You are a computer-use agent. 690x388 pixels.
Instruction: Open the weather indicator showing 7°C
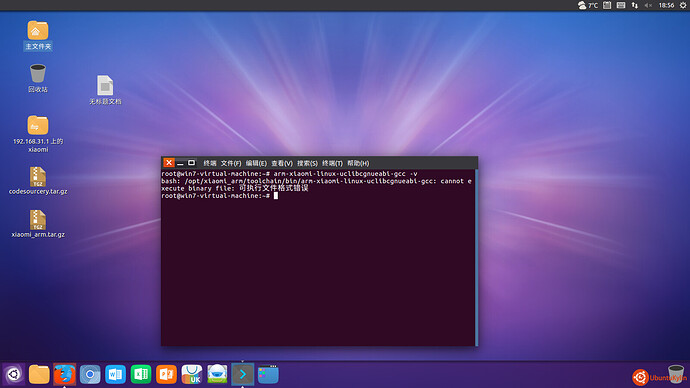click(588, 5)
